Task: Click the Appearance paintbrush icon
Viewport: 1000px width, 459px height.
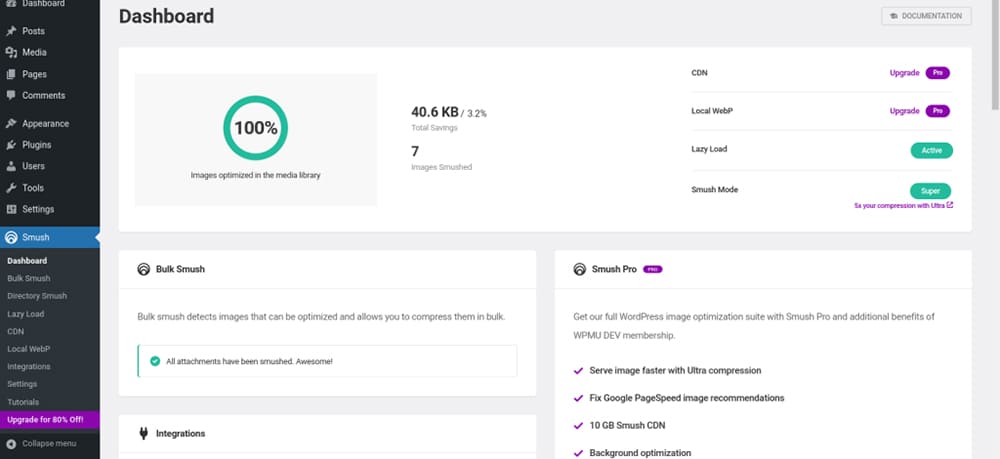Action: (11, 124)
